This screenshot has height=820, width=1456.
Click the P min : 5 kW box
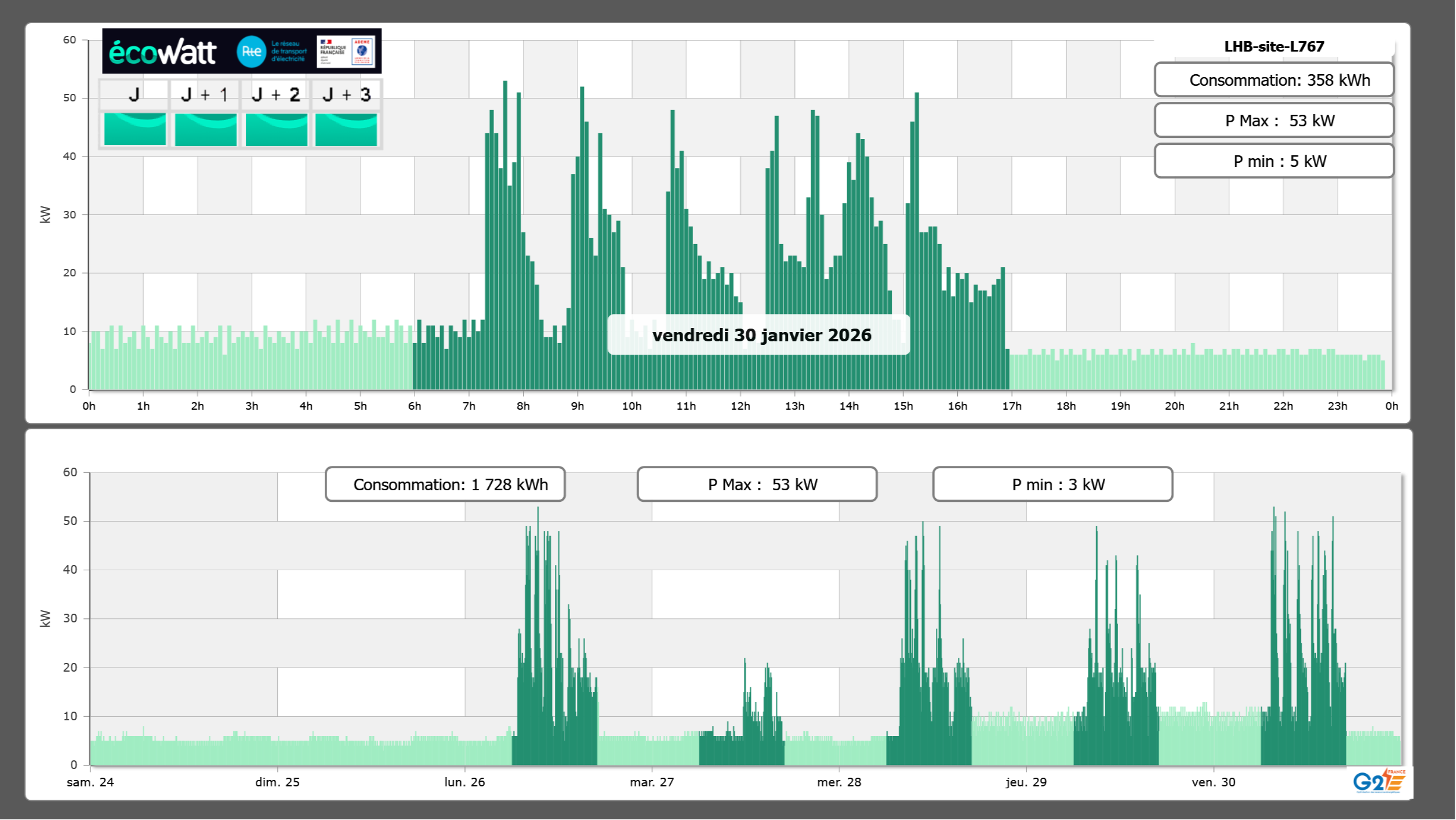(x=1273, y=161)
